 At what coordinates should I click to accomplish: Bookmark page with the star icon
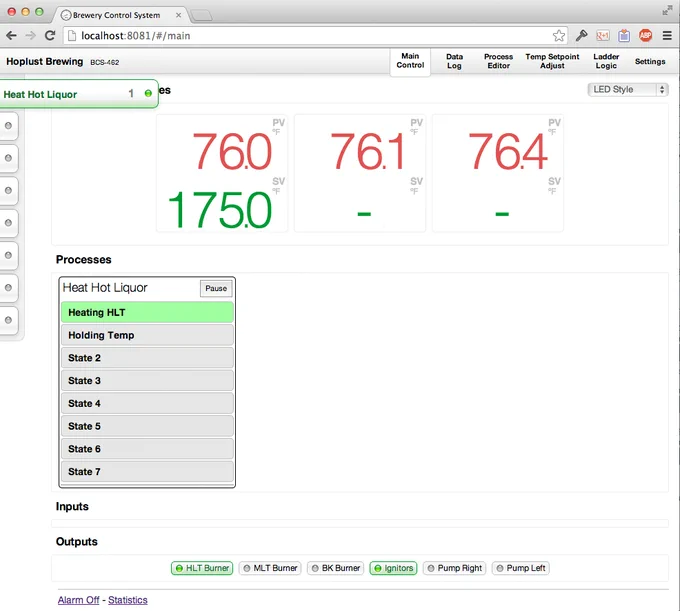click(559, 36)
